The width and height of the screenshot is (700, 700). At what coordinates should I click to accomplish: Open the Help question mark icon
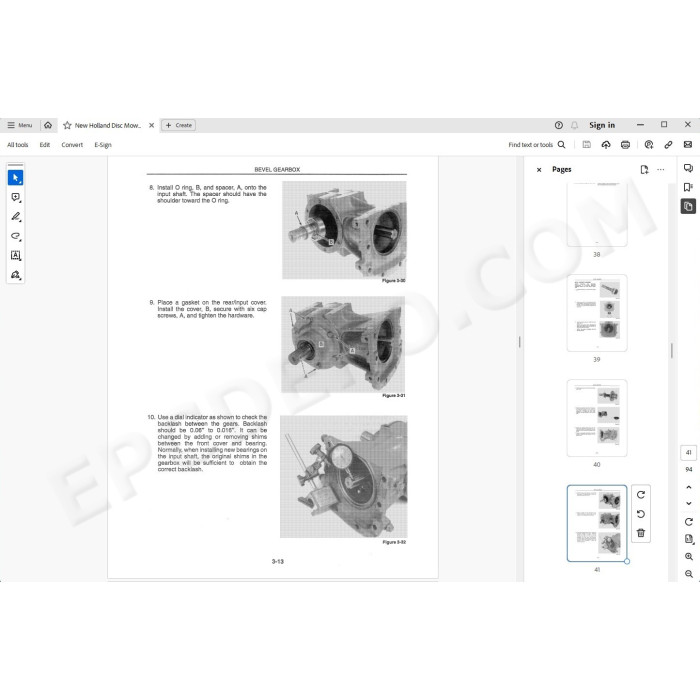(558, 125)
